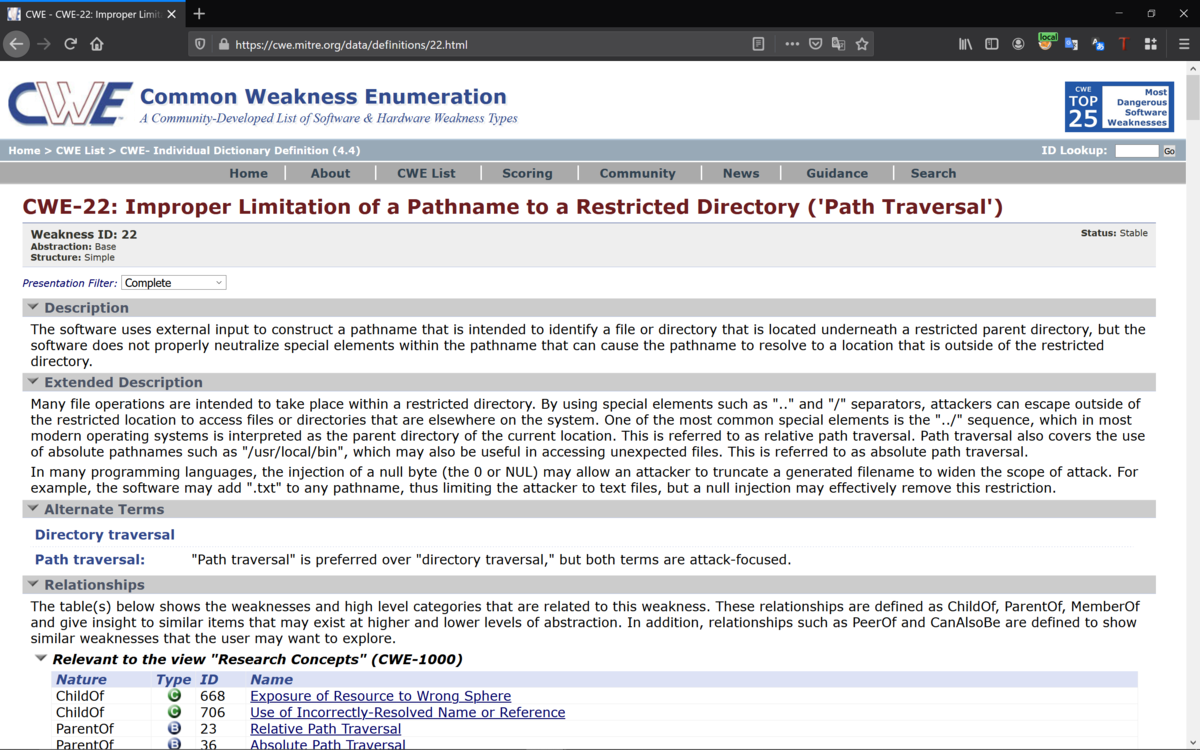
Task: Open Exposure of Resource to Wrong Sphere
Action: (380, 696)
